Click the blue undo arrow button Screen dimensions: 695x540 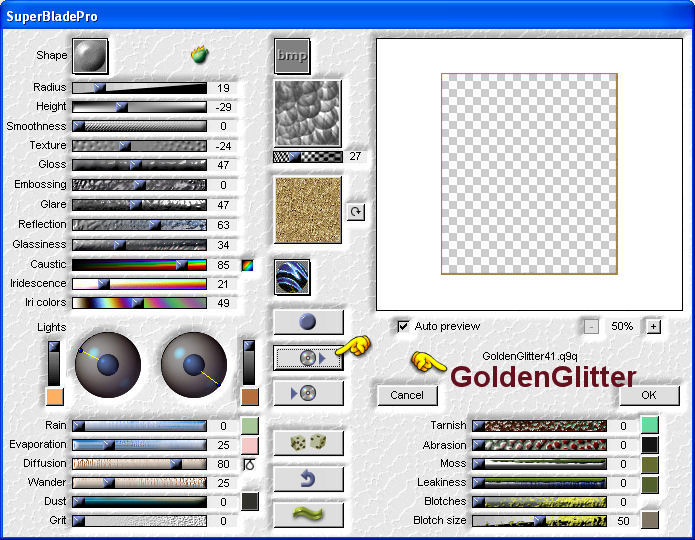pos(308,479)
